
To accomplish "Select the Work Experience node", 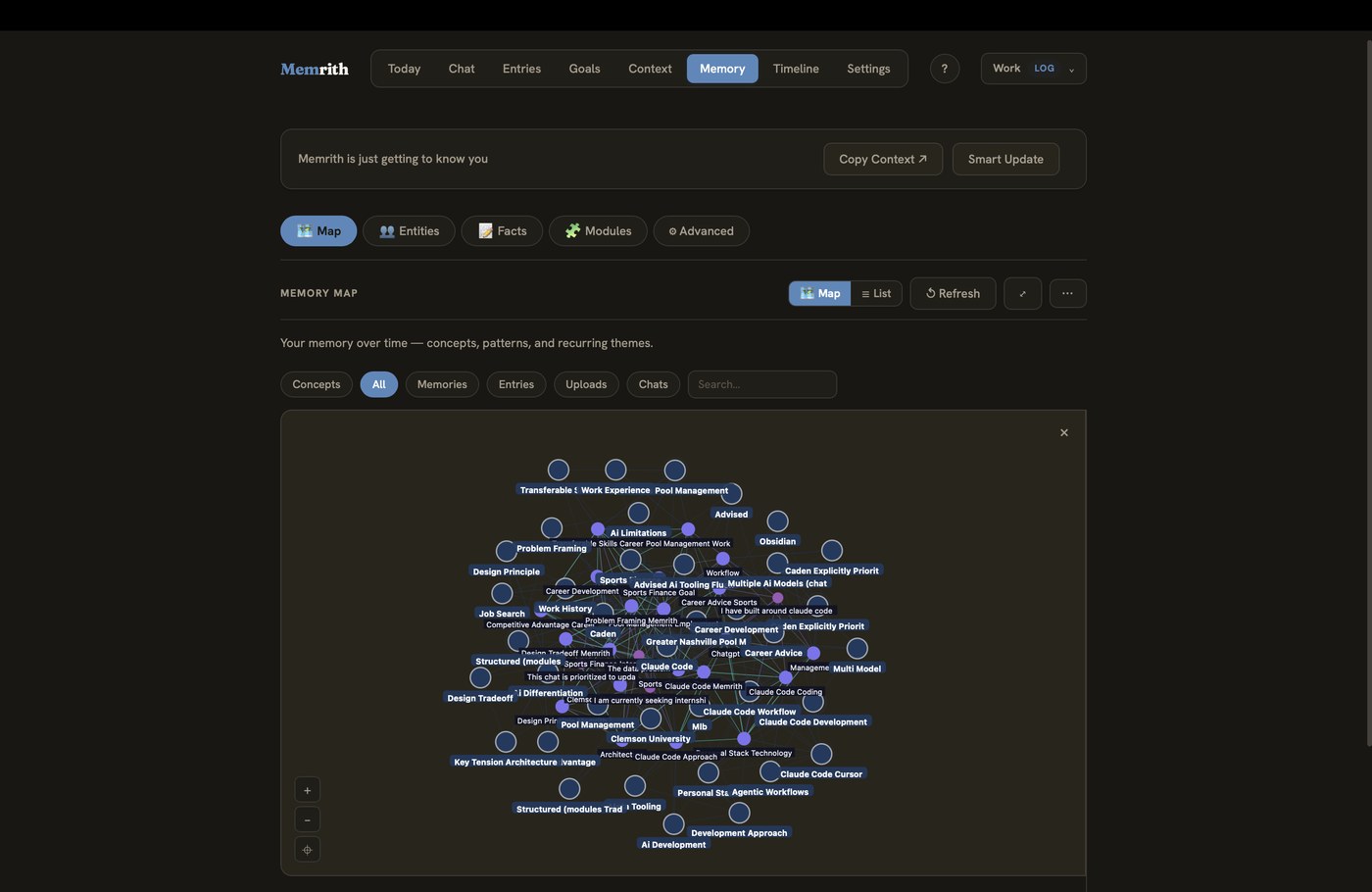I will click(x=615, y=471).
